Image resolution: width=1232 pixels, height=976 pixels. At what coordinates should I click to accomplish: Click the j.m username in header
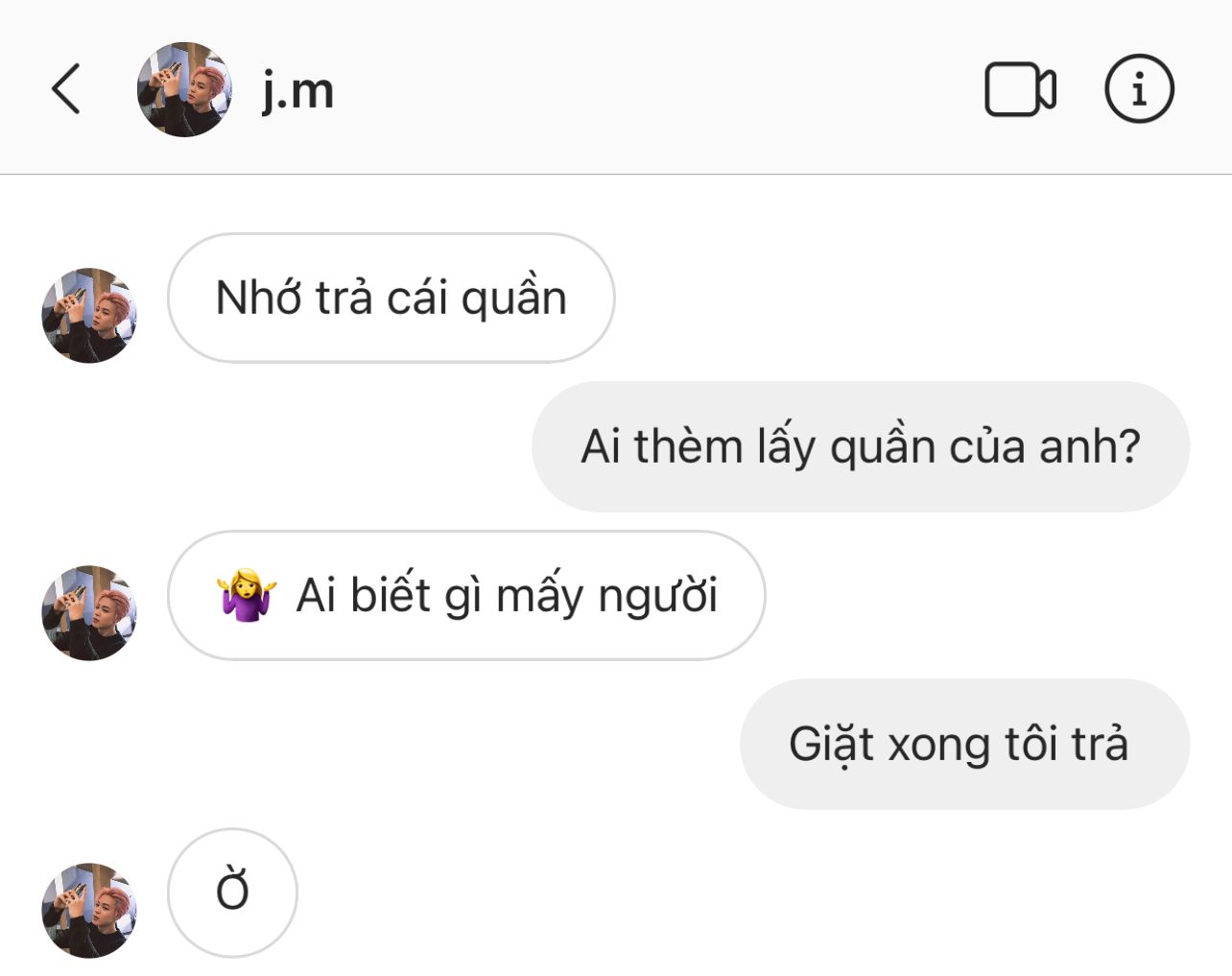coord(297,91)
